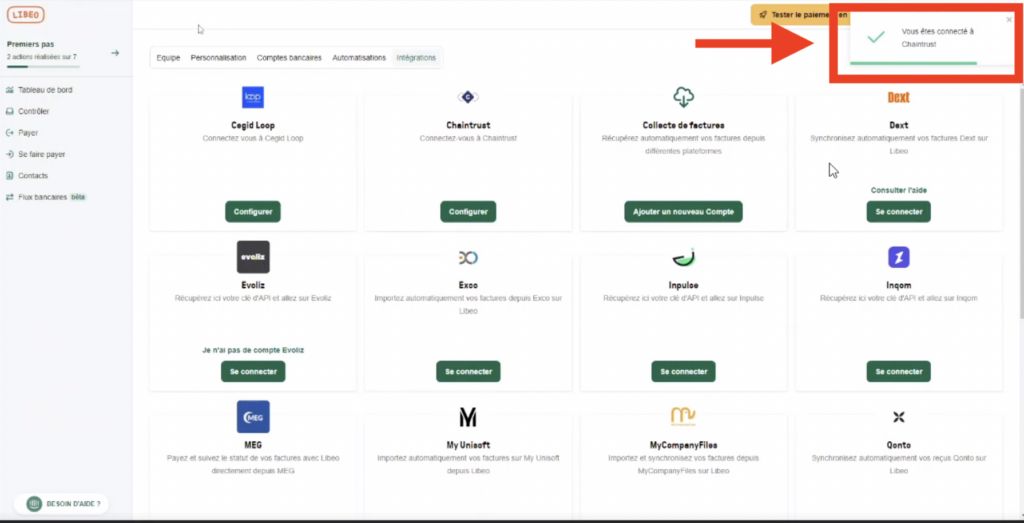Click '2 actions réalisées sur 7' text
The image size is (1024, 523).
[x=42, y=57]
